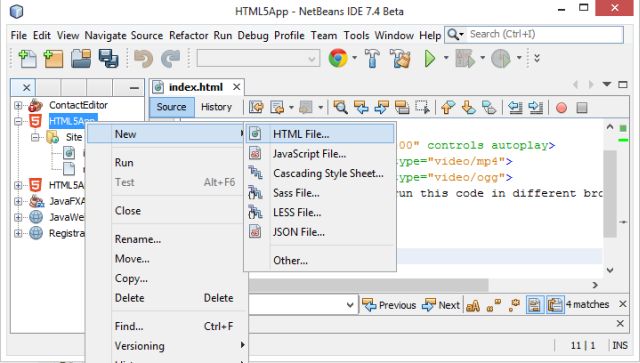Choose JavaScript File in submenu
This screenshot has height=363, width=640.
[x=320, y=154]
